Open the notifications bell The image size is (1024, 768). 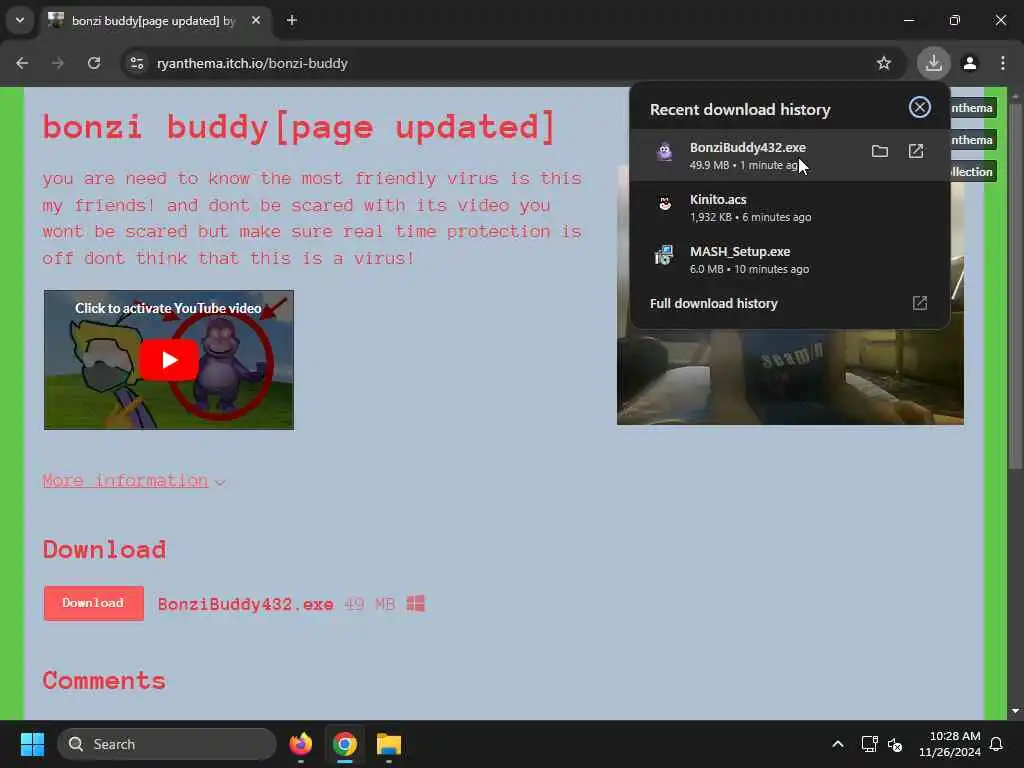coord(997,744)
